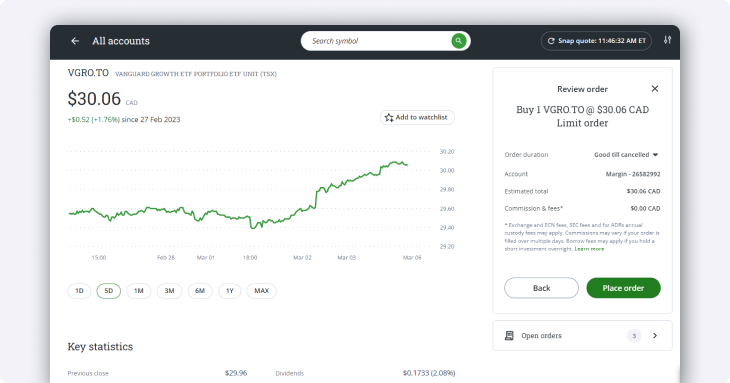Click the Estimated total $30.06 CAD value

coord(643,191)
